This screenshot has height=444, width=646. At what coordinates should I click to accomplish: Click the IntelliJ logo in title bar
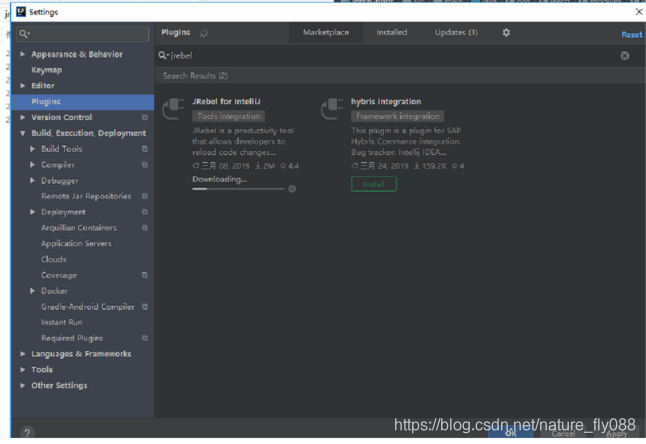21,12
